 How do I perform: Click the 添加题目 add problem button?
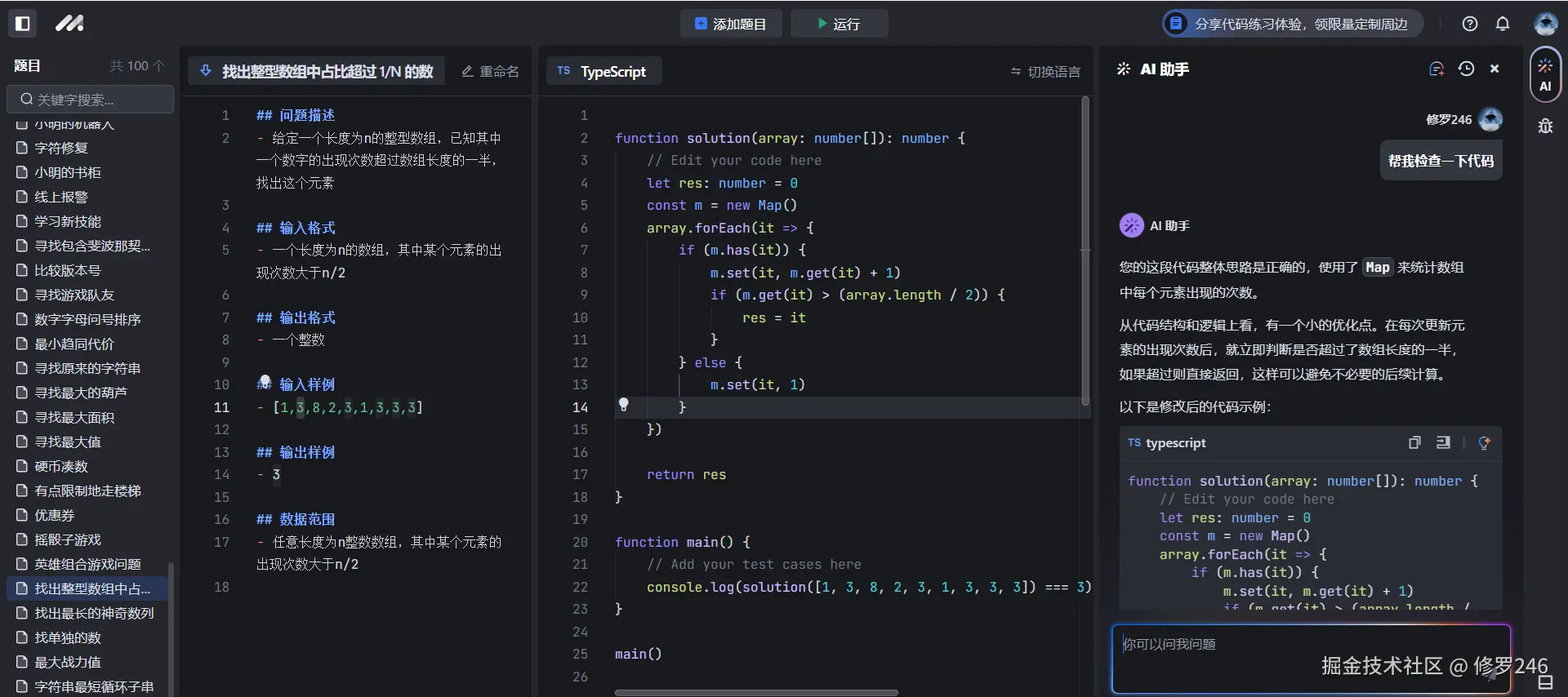coord(731,24)
